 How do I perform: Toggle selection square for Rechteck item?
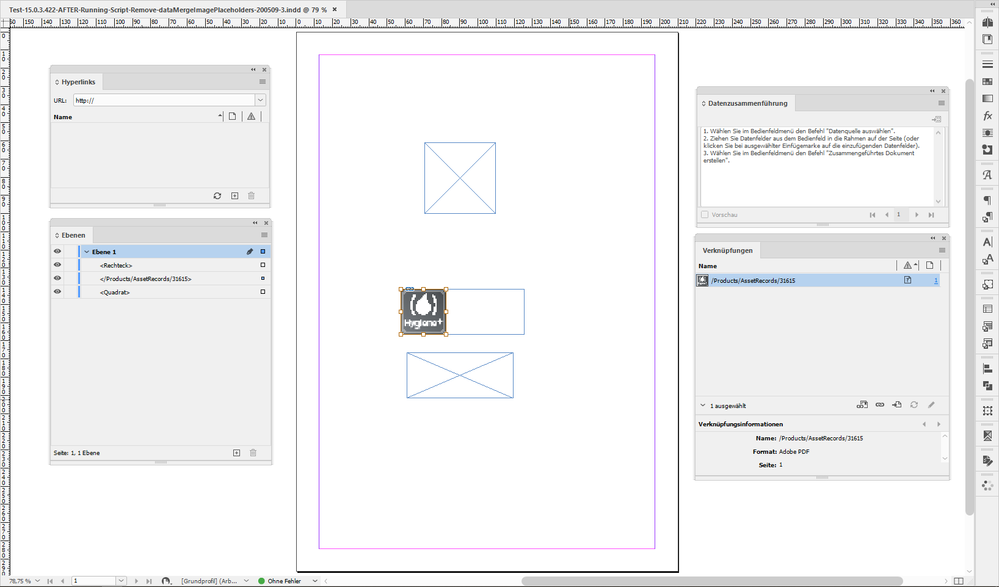pyautogui.click(x=262, y=265)
